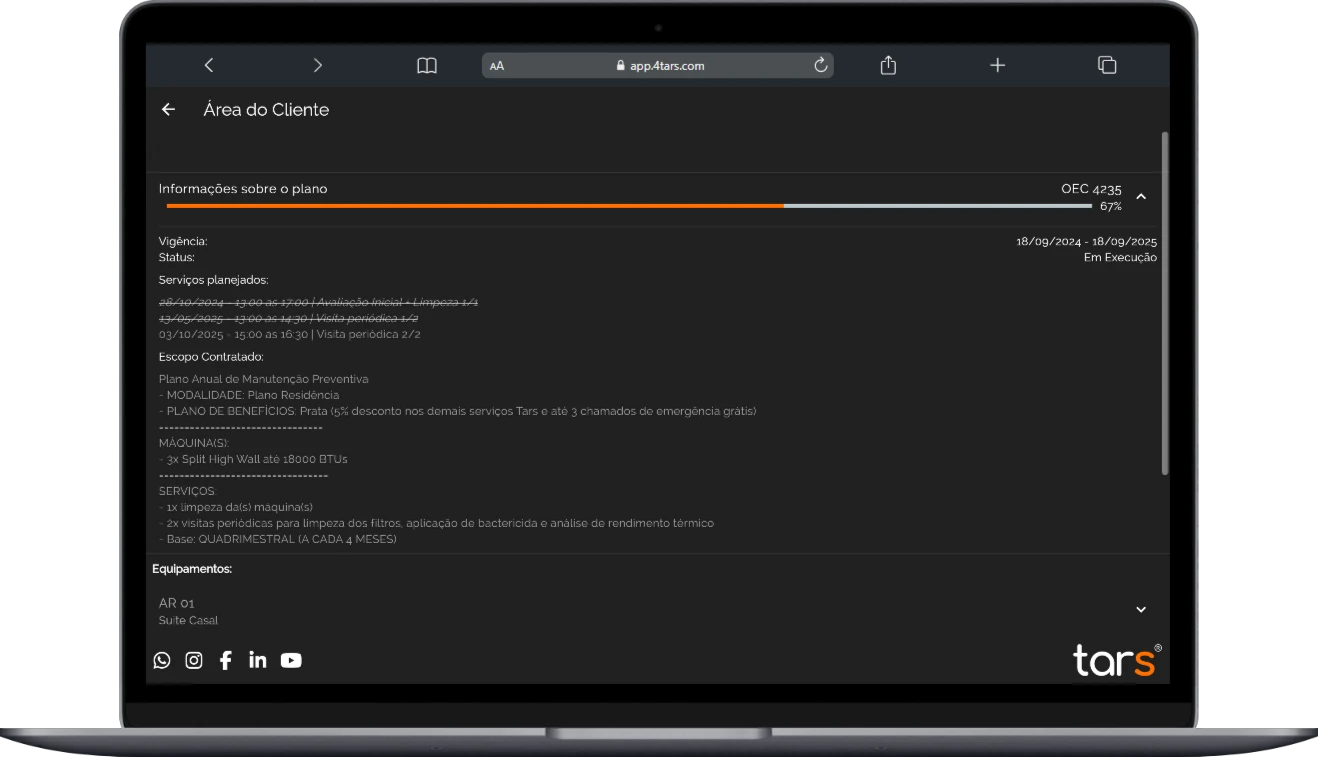
Task: Open a new tab with plus icon
Action: 997,65
